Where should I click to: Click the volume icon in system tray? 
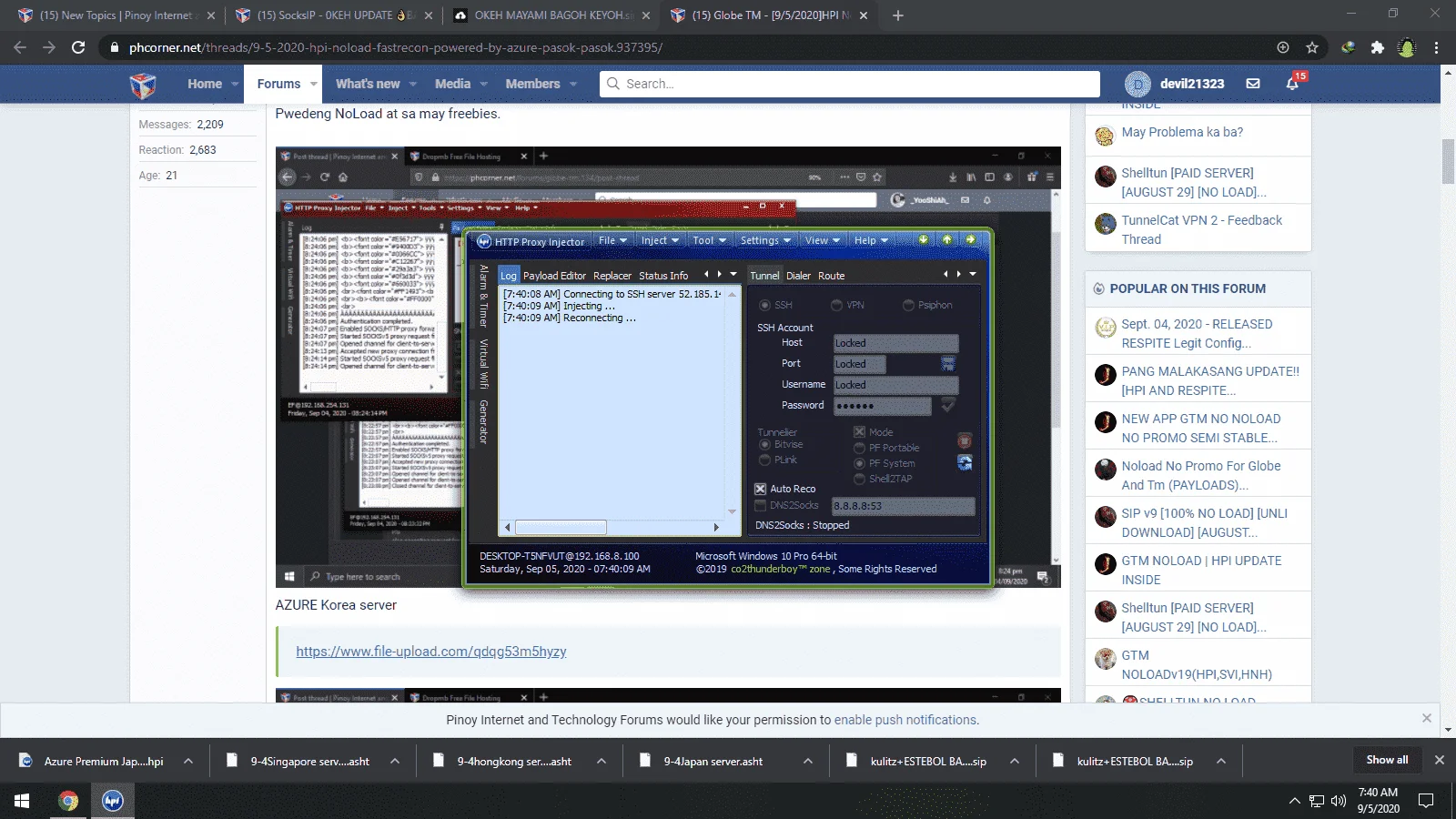point(1339,801)
